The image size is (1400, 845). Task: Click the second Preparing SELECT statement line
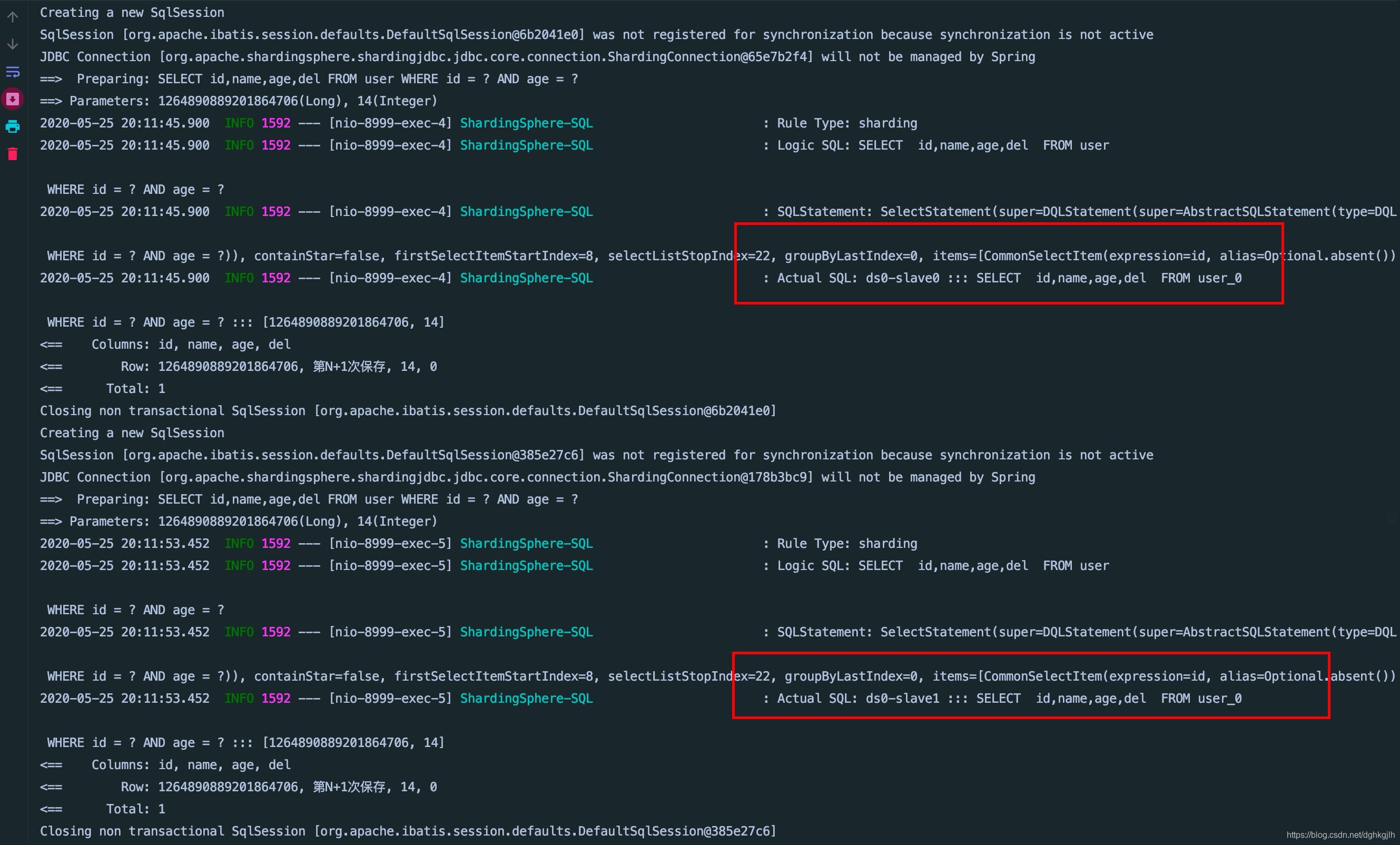pyautogui.click(x=309, y=499)
